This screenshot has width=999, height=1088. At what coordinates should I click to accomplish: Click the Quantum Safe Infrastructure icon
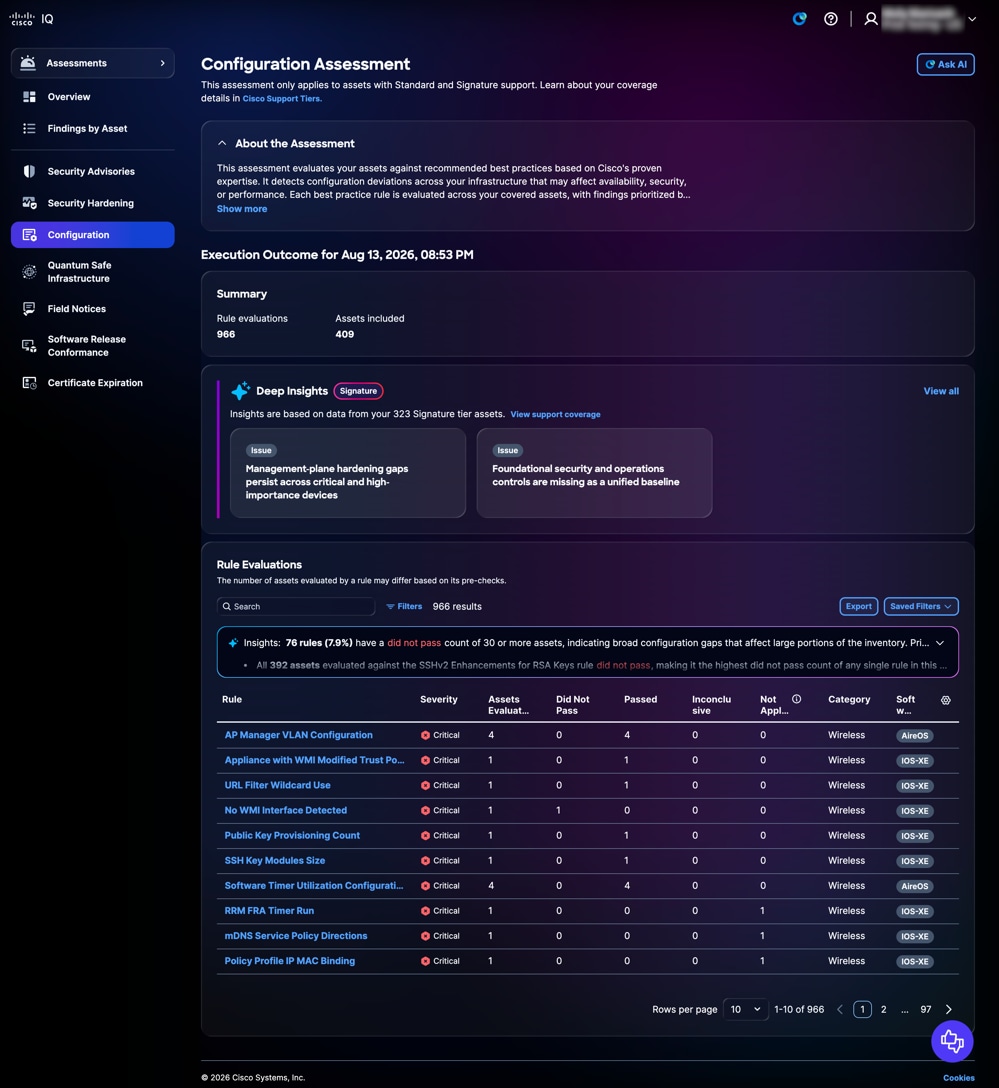(x=29, y=272)
